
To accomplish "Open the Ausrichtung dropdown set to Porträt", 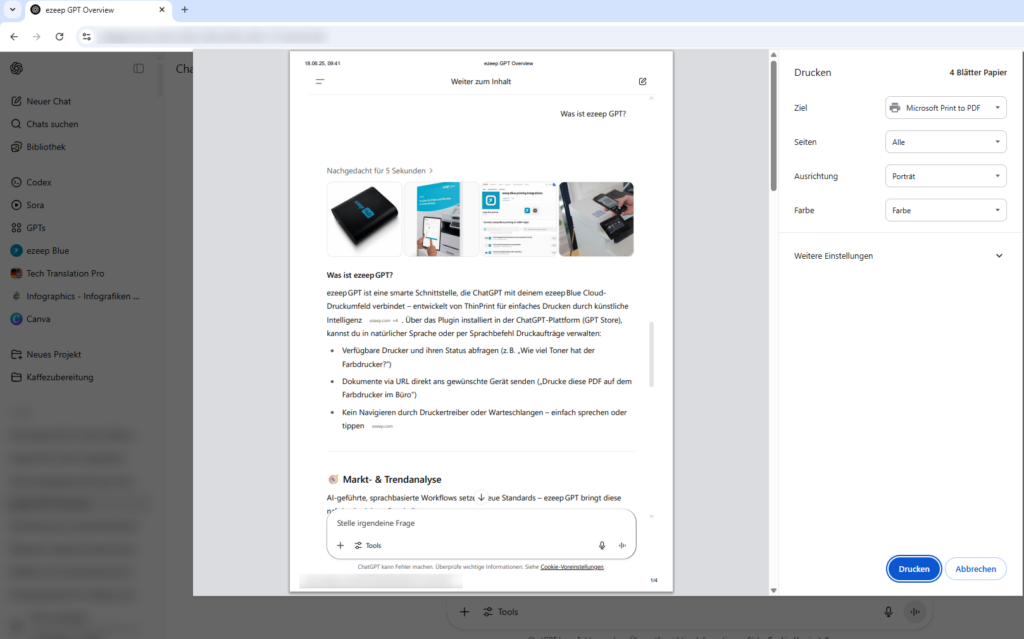I will pos(946,176).
